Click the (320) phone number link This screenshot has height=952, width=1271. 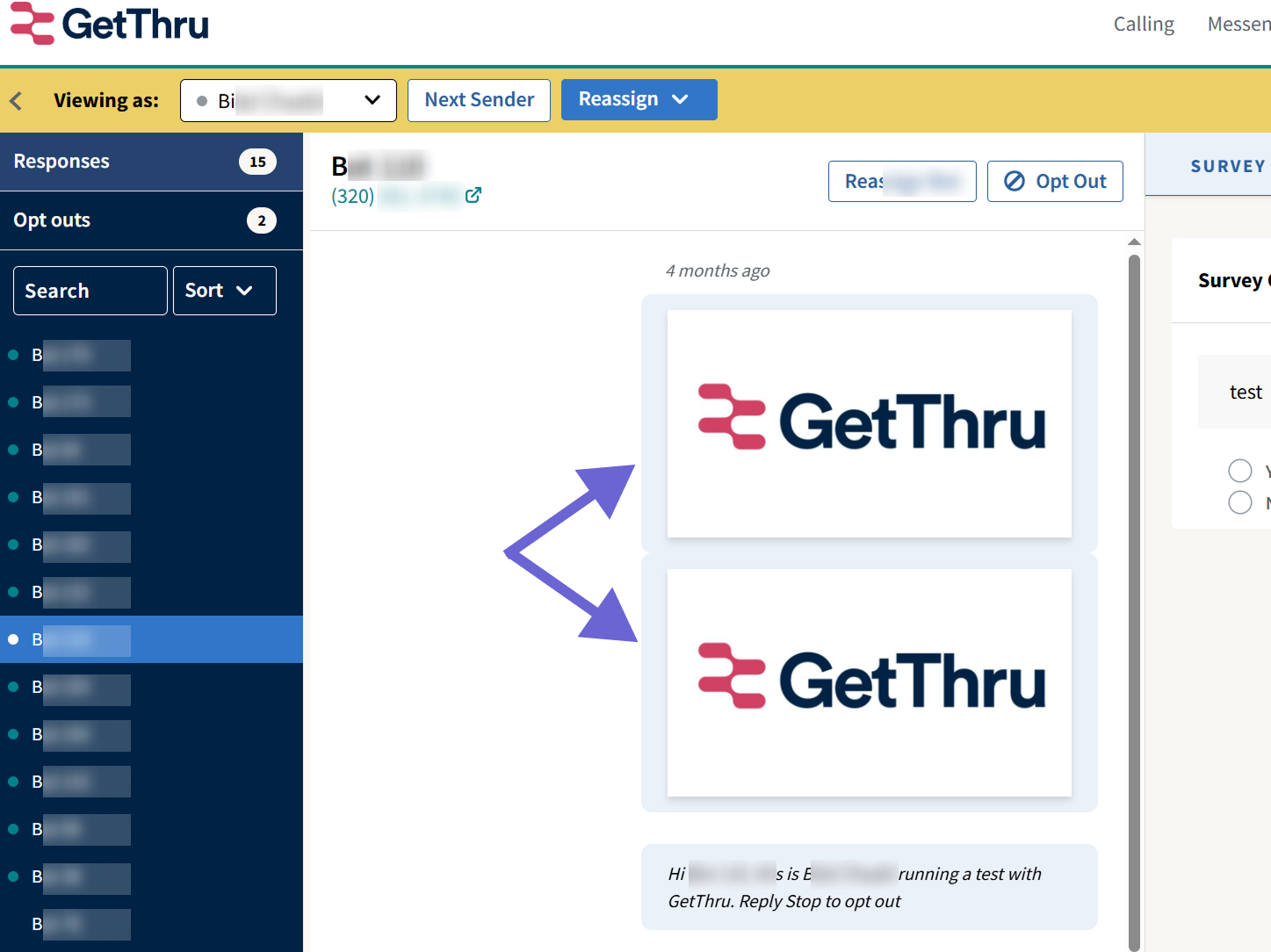pyautogui.click(x=397, y=196)
